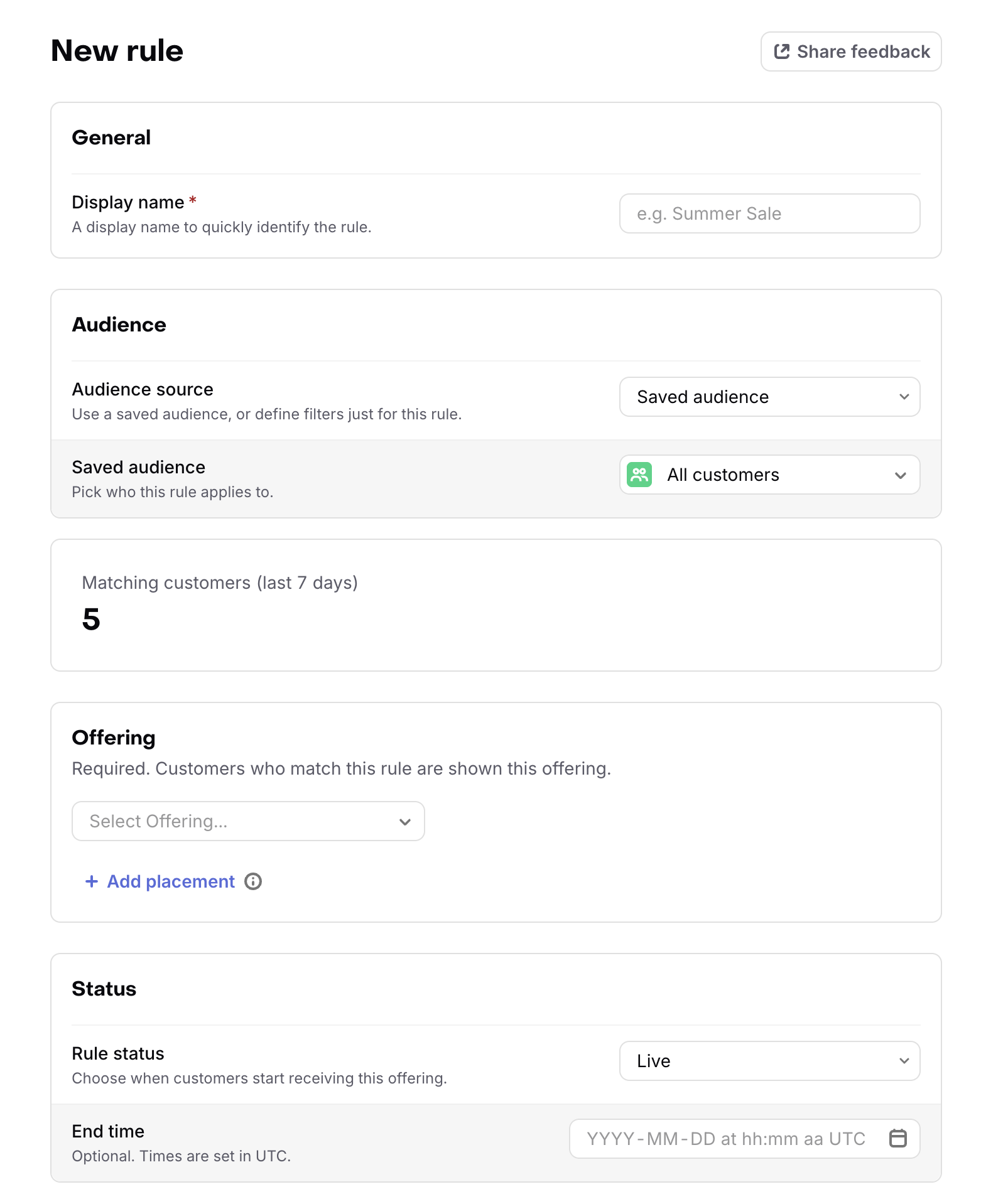Click the chevron in Audience source select
981x1204 pixels.
tap(904, 397)
